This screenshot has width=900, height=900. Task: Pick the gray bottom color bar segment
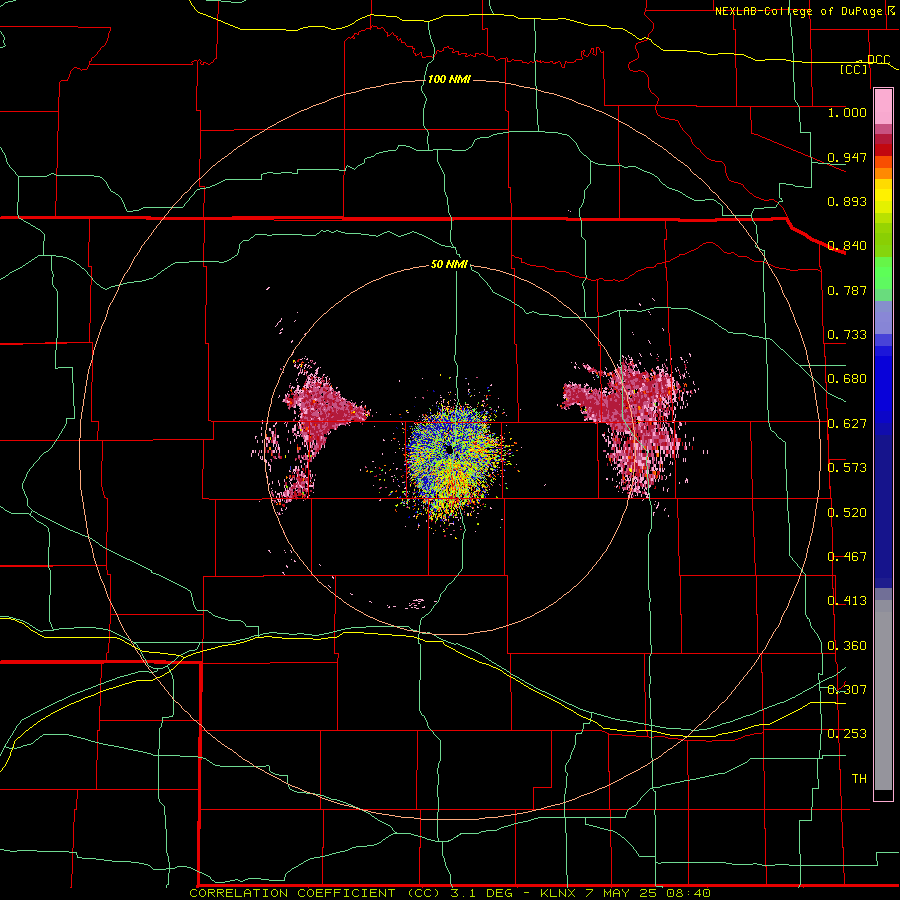tap(883, 695)
